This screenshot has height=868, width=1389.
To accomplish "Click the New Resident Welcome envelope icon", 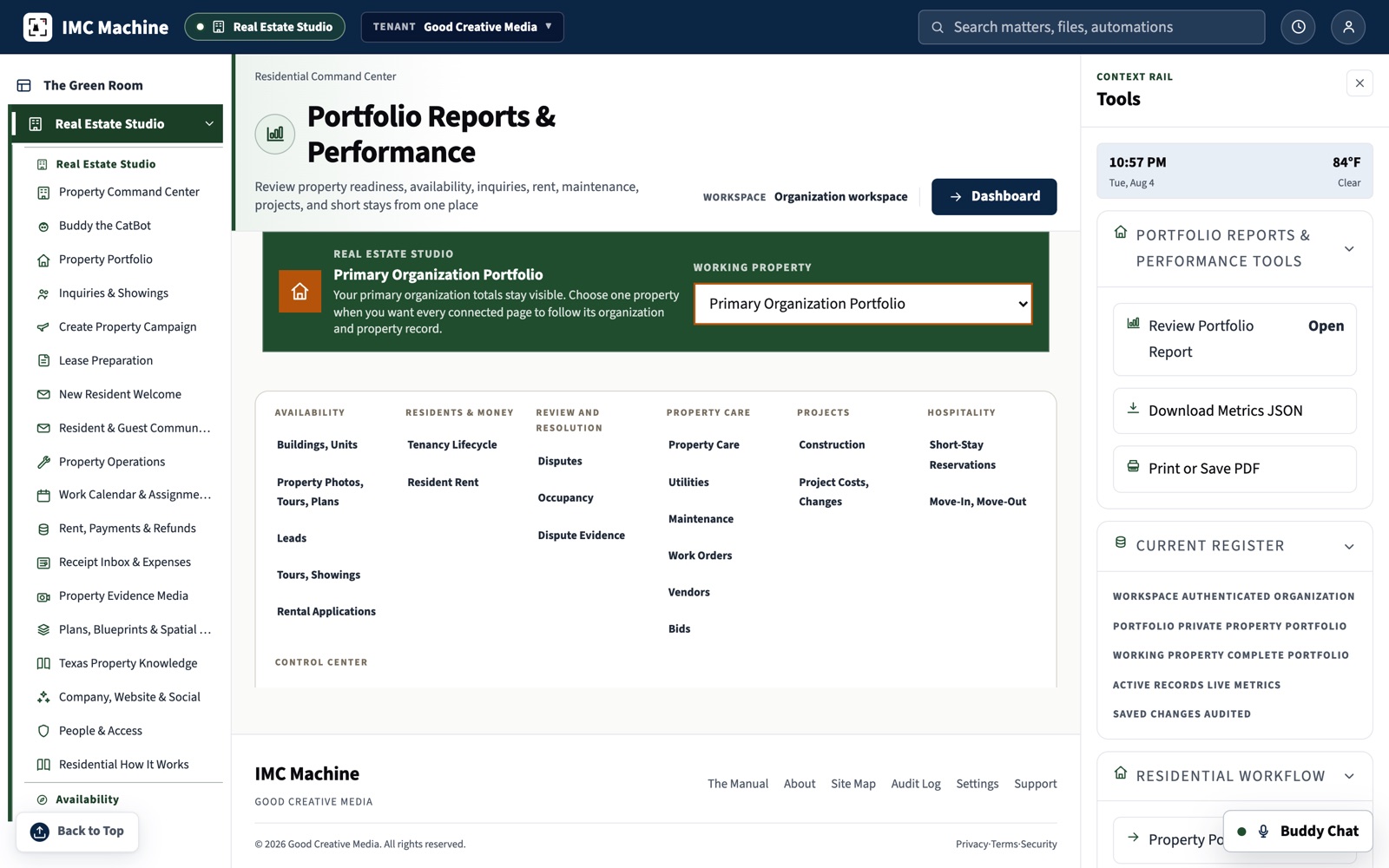I will 43,395.
